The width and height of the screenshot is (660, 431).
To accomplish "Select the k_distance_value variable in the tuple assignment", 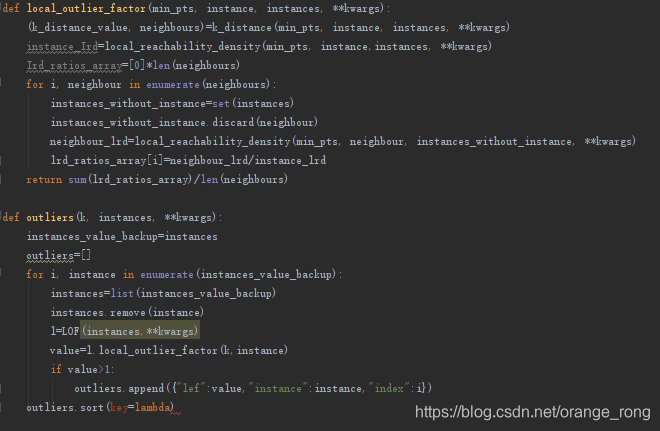I will tap(80, 27).
